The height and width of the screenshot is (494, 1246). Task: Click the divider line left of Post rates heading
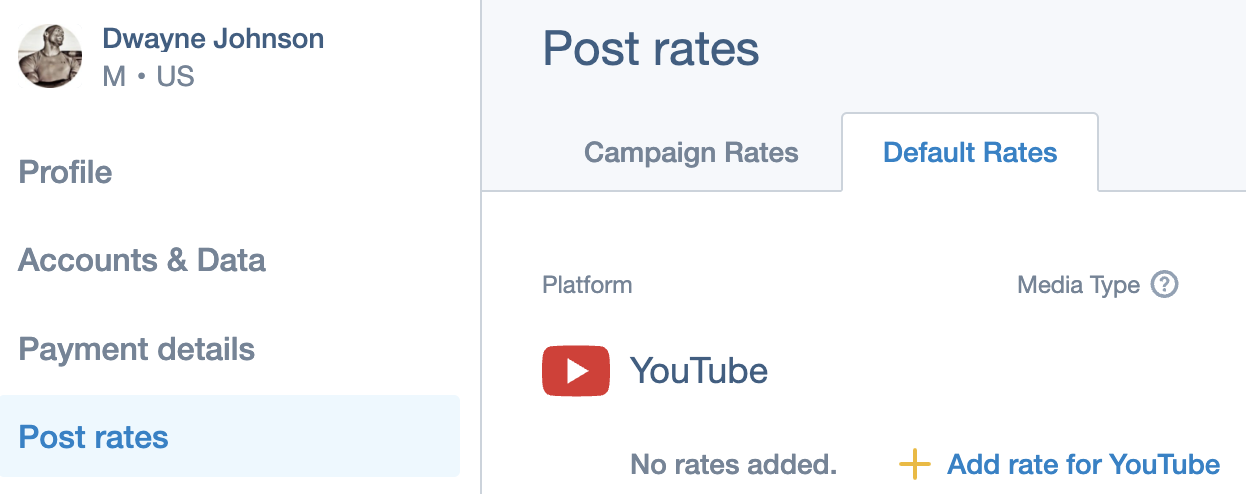[481, 247]
